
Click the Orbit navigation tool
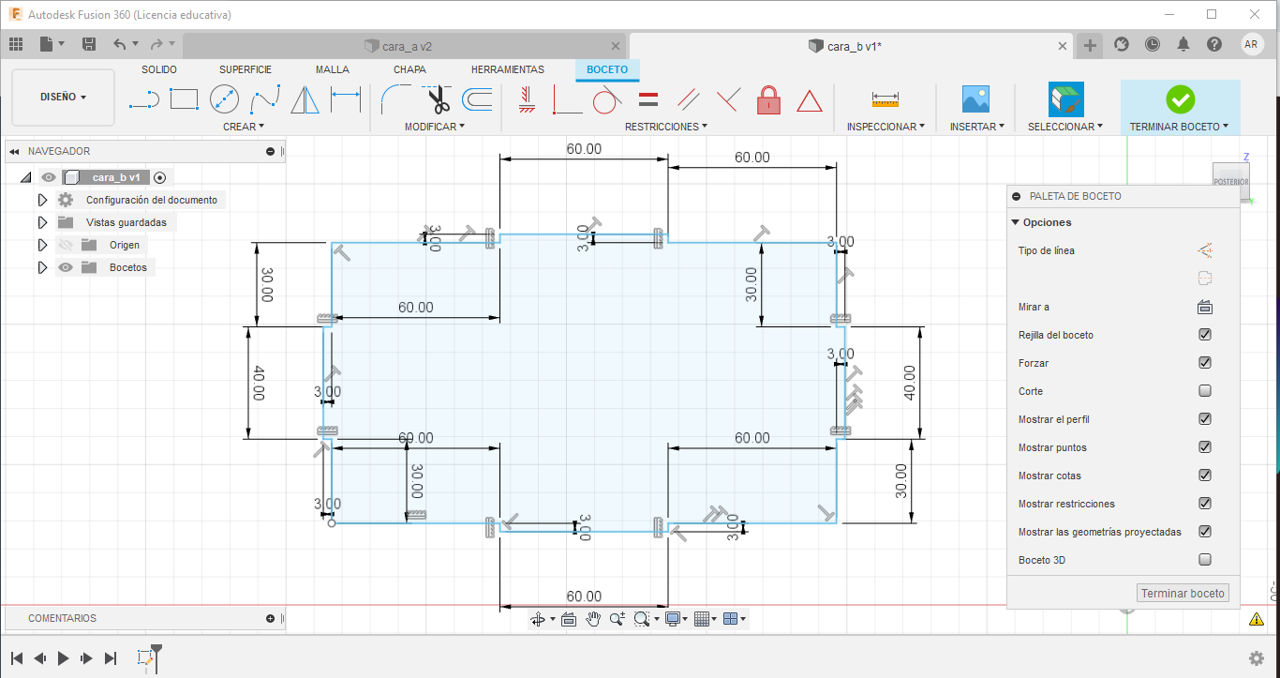click(538, 619)
